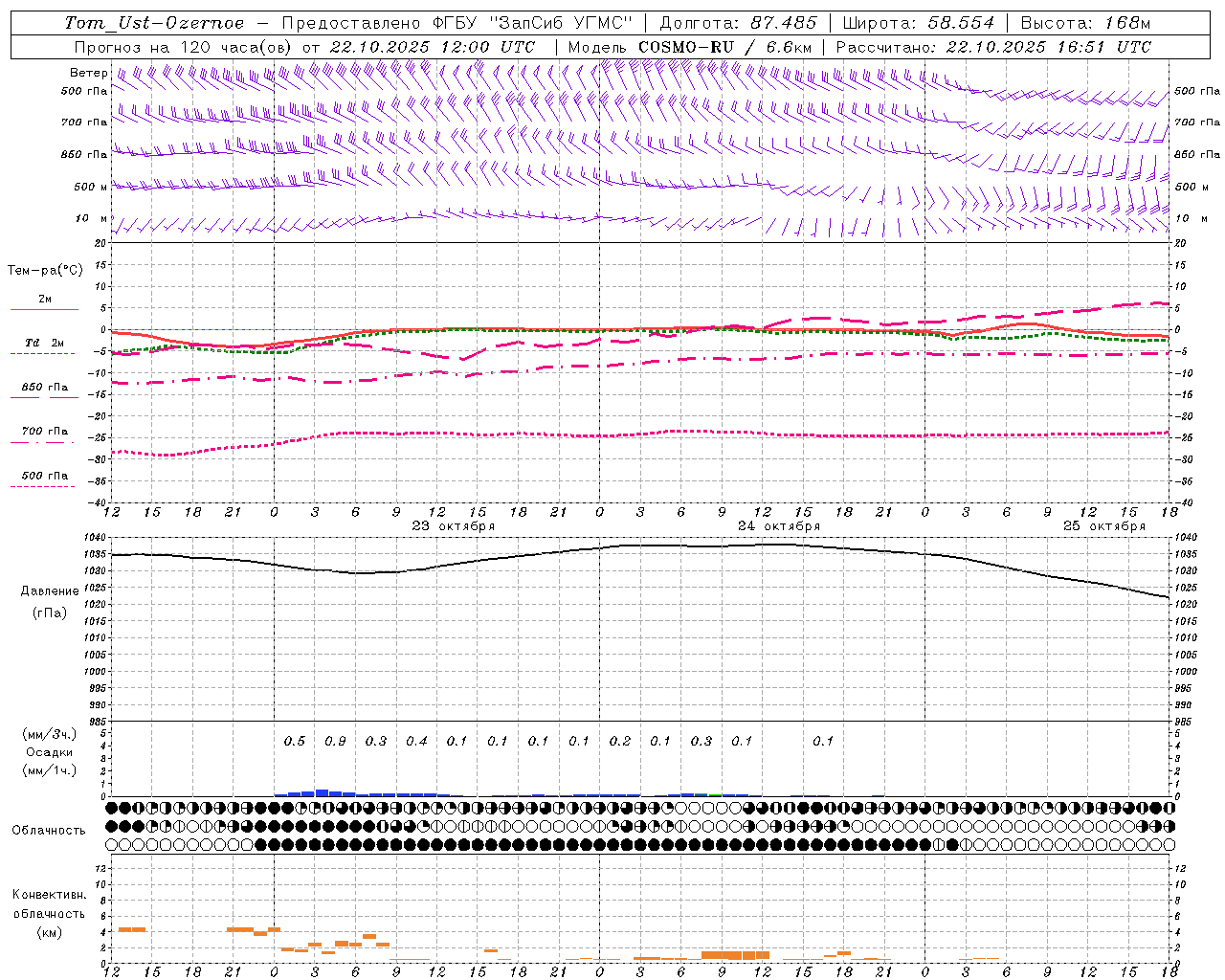Select 1040 on the left pressure axis
The width and height of the screenshot is (1225, 980).
[94, 538]
